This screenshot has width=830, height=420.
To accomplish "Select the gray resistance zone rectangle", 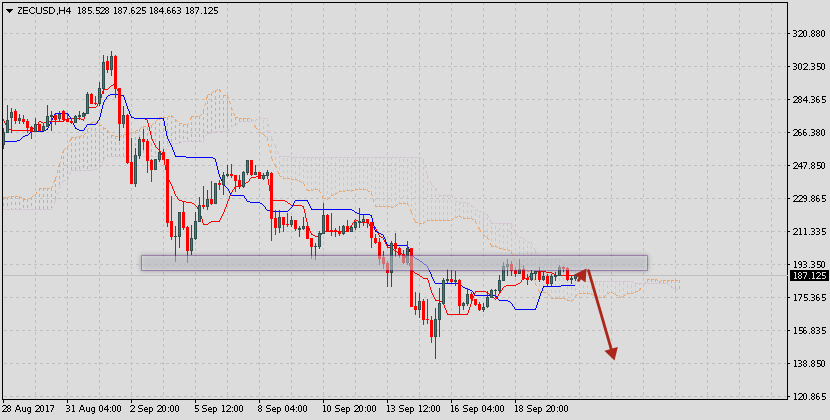I will (x=394, y=262).
